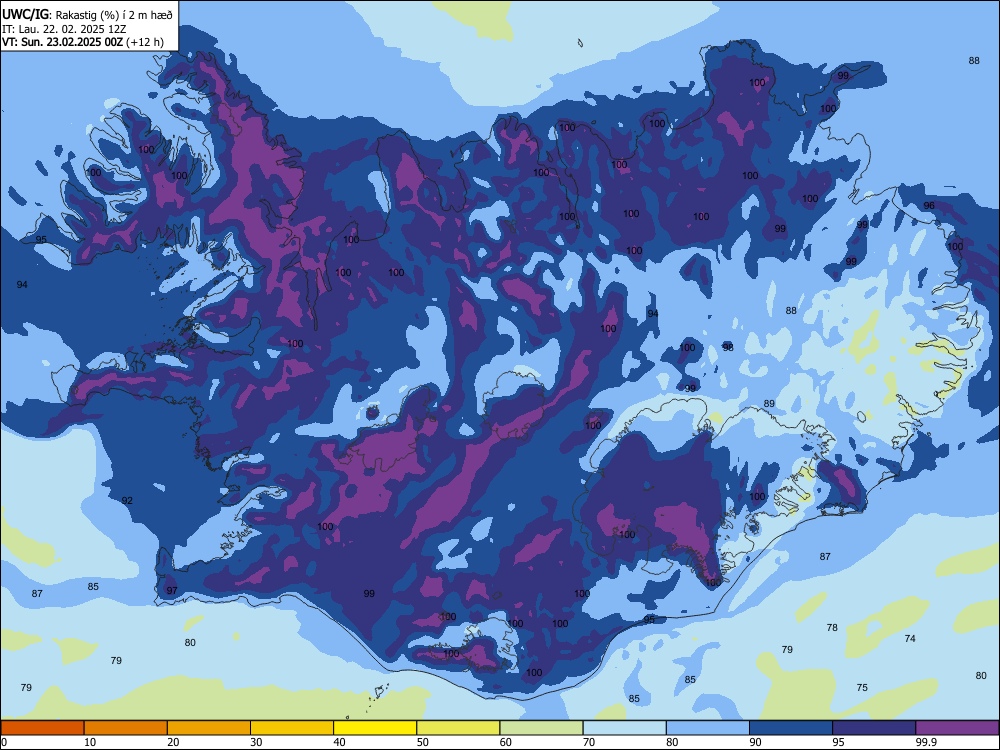Pick the 20–30 legend color block
This screenshot has width=1000, height=750.
(x=209, y=728)
